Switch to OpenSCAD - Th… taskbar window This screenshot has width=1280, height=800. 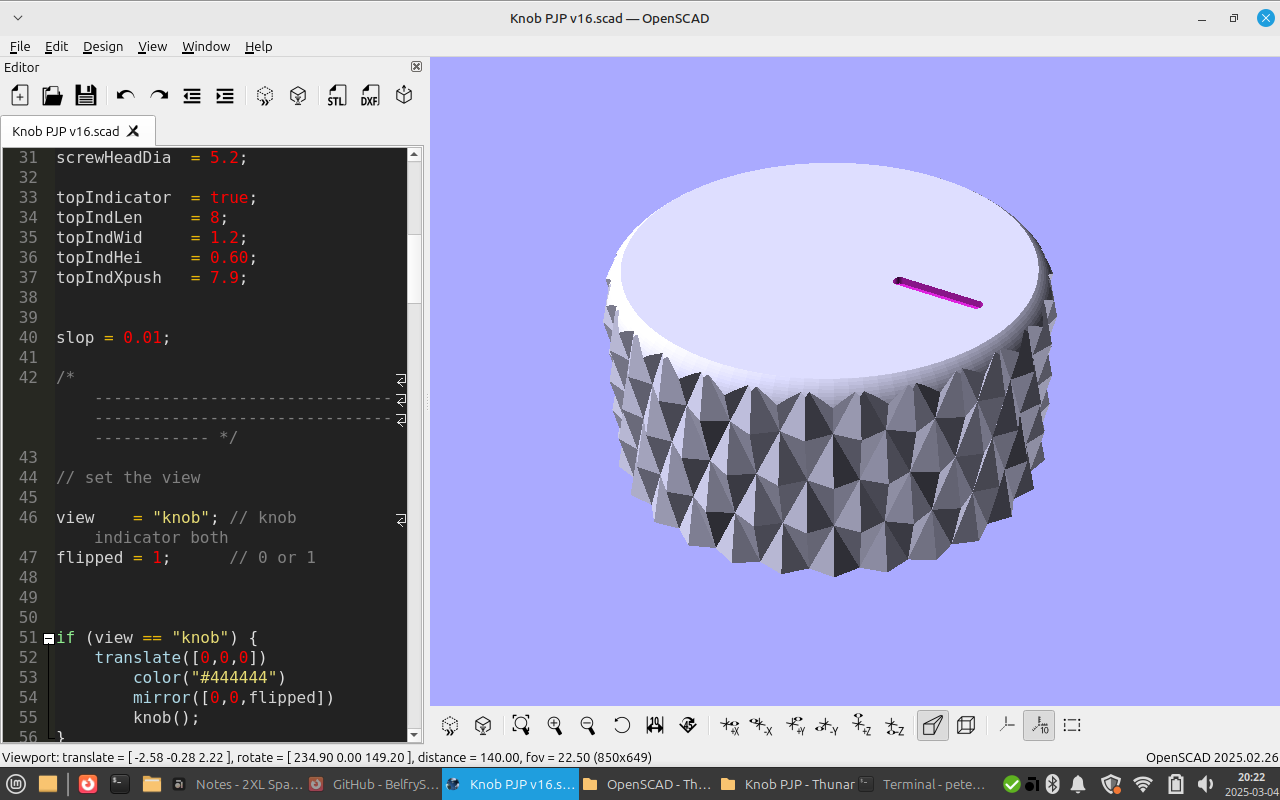tap(647, 784)
